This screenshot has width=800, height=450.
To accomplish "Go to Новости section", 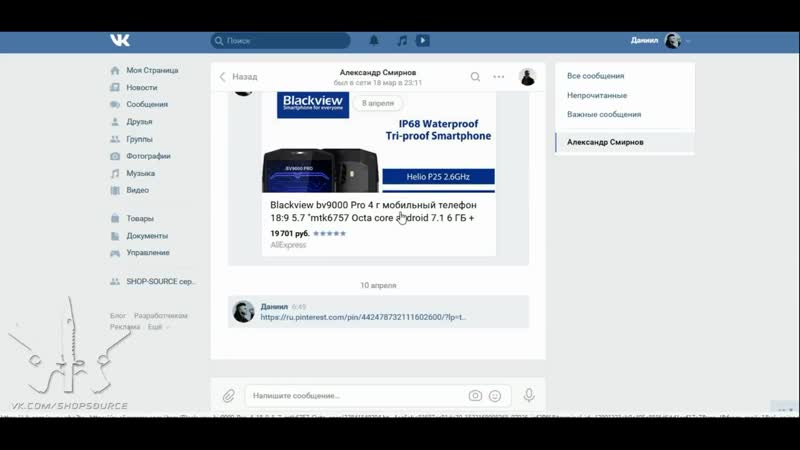I will coord(142,87).
